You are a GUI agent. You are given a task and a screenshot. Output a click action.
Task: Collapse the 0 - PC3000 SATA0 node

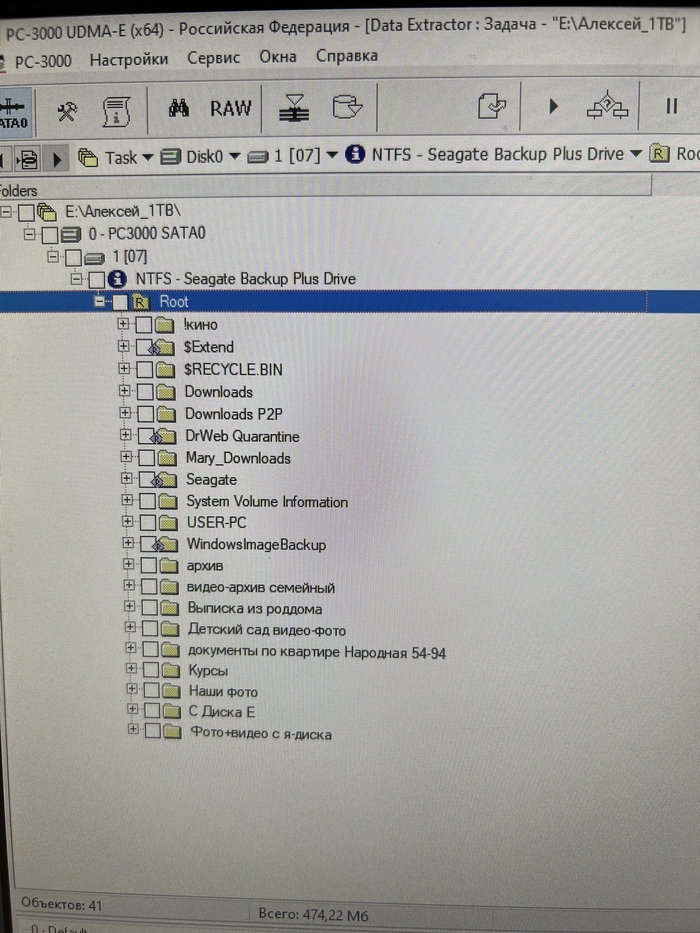tap(29, 233)
